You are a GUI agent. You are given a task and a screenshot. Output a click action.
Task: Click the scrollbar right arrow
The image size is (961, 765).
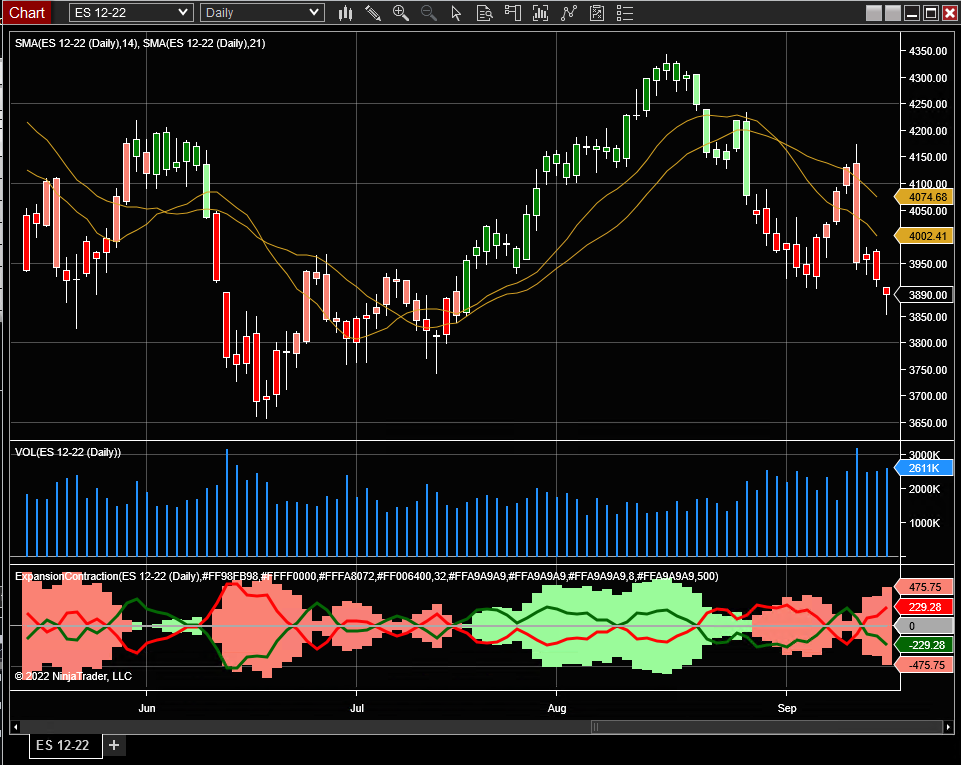(948, 727)
